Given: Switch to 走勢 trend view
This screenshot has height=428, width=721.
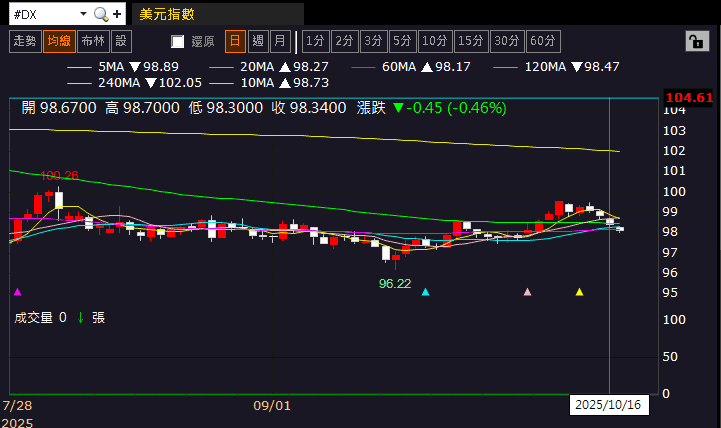Looking at the screenshot, I should click(25, 41).
